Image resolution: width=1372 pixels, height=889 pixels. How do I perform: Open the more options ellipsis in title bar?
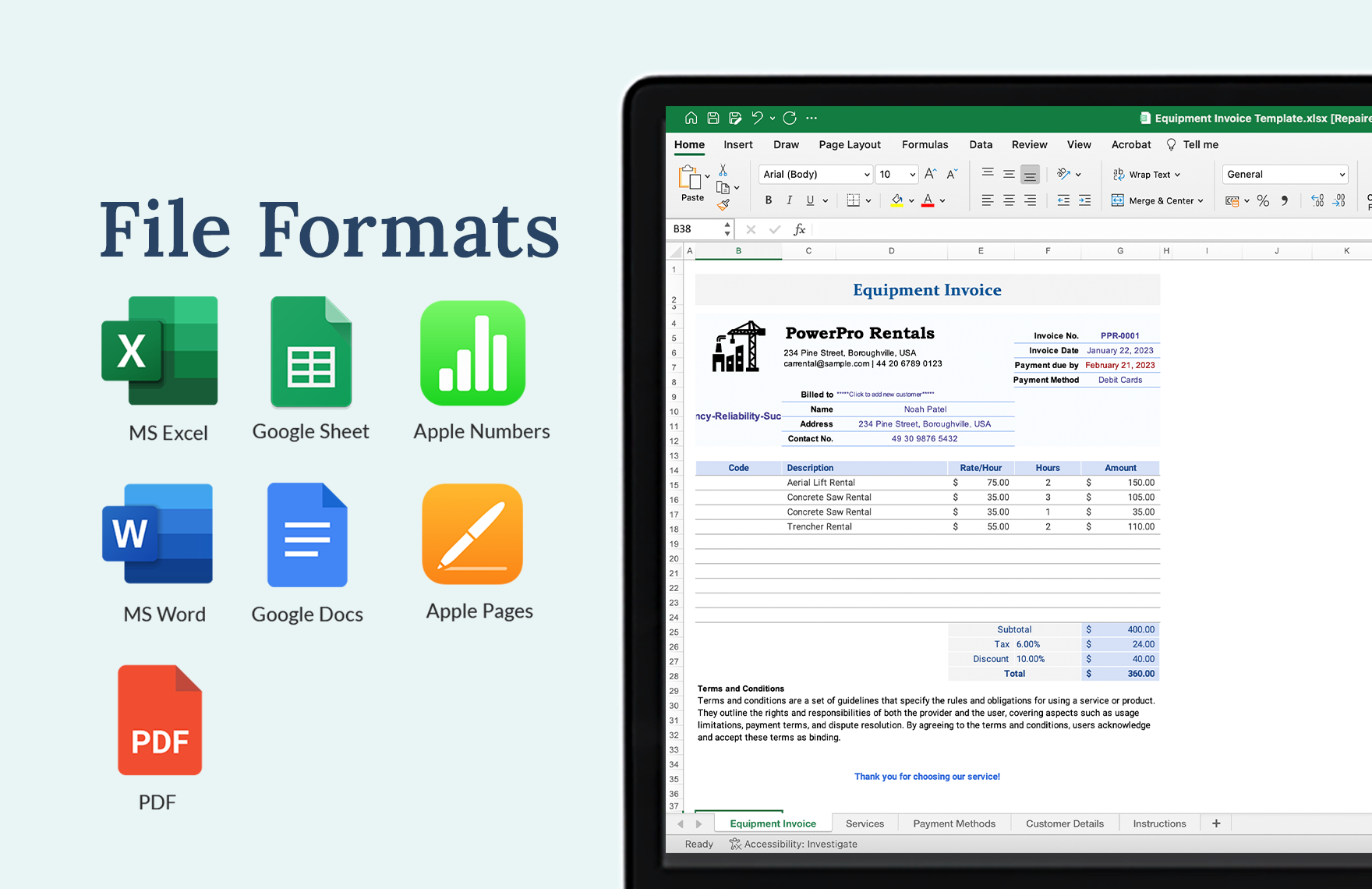[x=812, y=118]
